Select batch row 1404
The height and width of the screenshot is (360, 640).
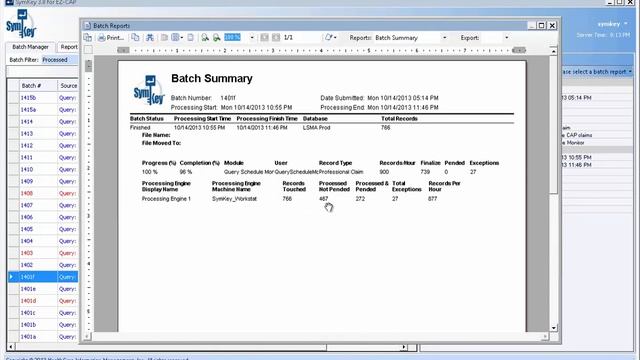[43, 241]
